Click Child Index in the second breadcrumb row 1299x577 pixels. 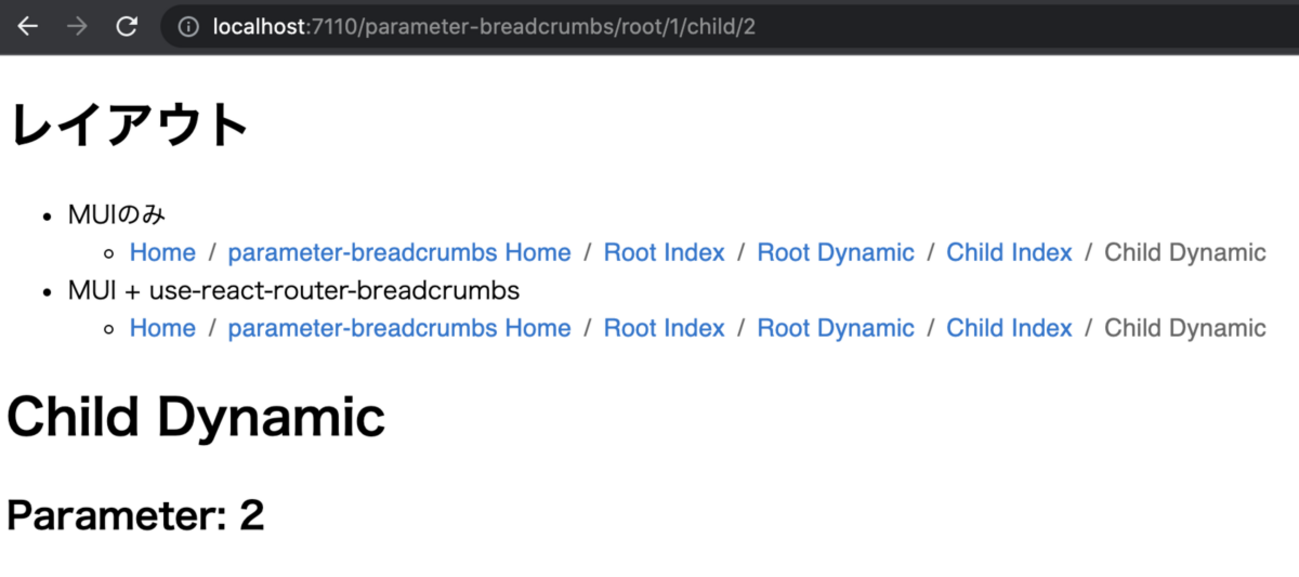tap(1009, 328)
